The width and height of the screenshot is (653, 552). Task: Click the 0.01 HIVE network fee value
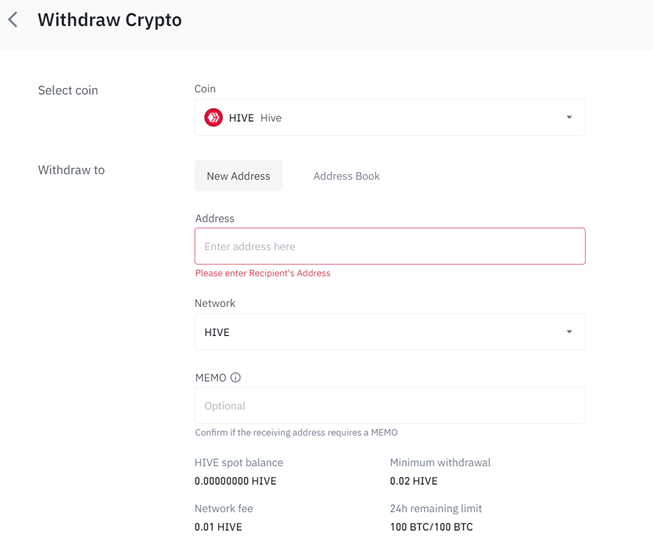pos(218,527)
